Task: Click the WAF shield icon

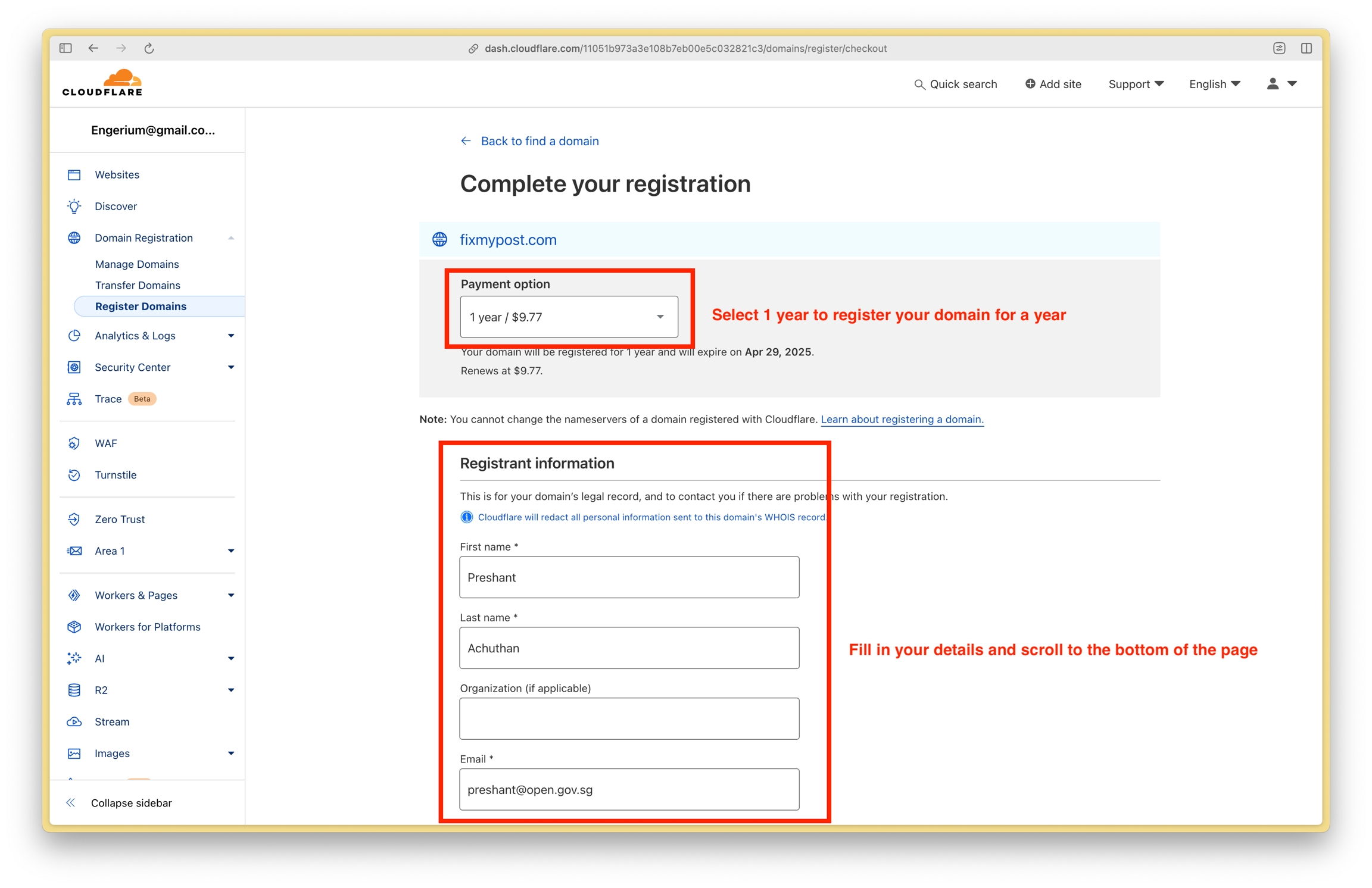Action: [x=74, y=443]
